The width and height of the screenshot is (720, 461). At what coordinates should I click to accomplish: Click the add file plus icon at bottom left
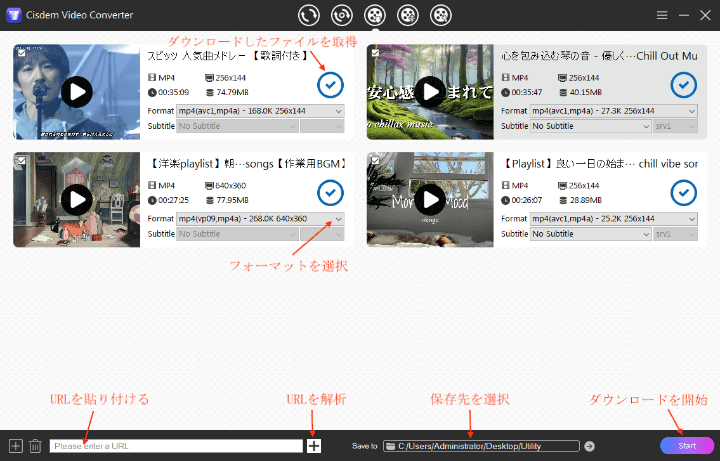coord(15,446)
